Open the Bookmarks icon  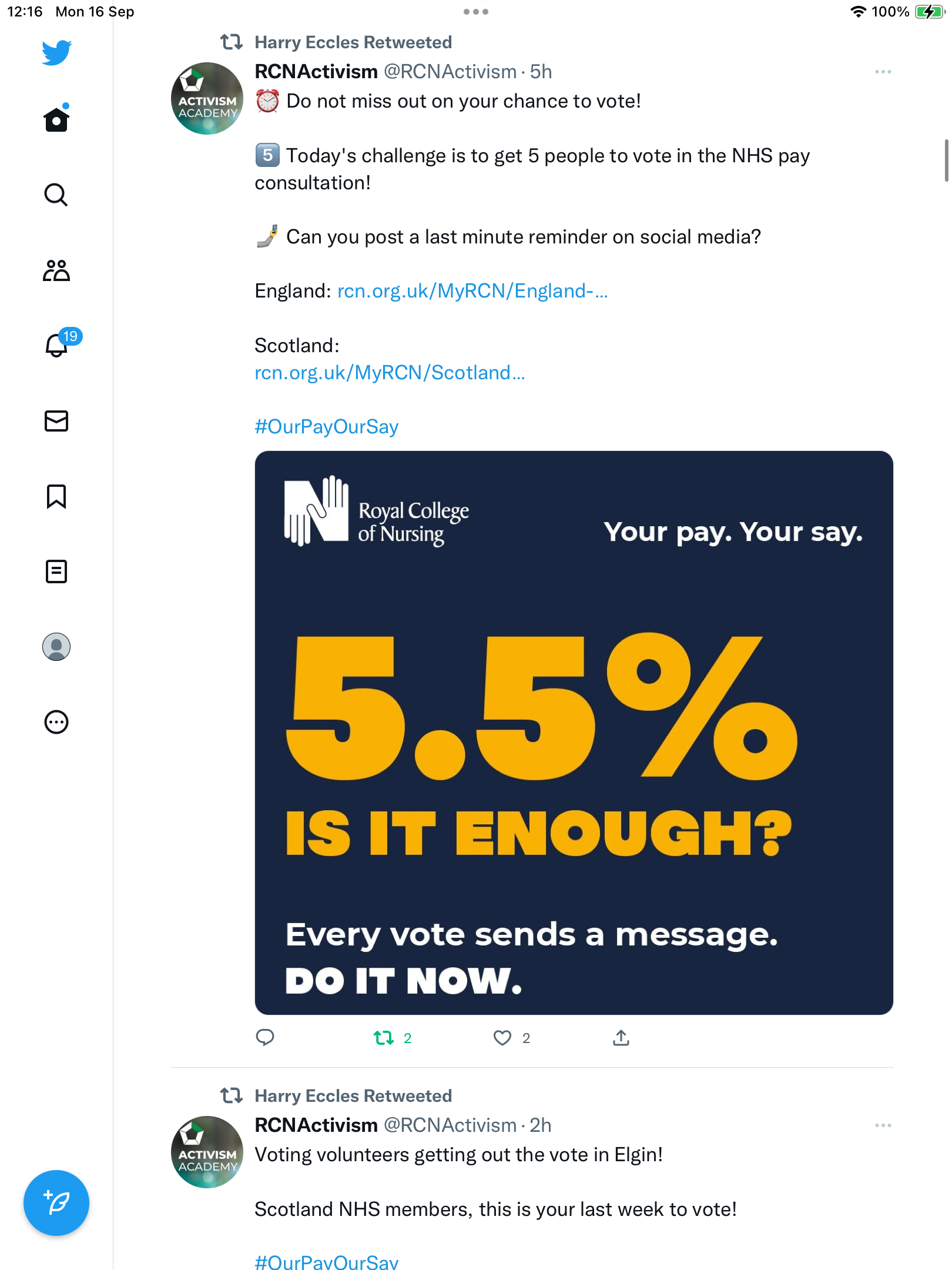[x=56, y=496]
